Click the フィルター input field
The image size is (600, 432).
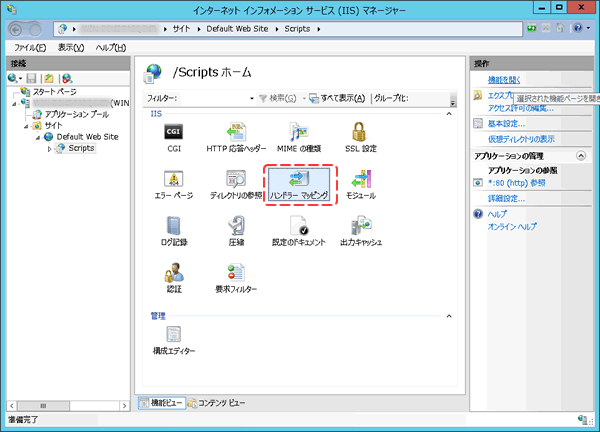tap(212, 98)
